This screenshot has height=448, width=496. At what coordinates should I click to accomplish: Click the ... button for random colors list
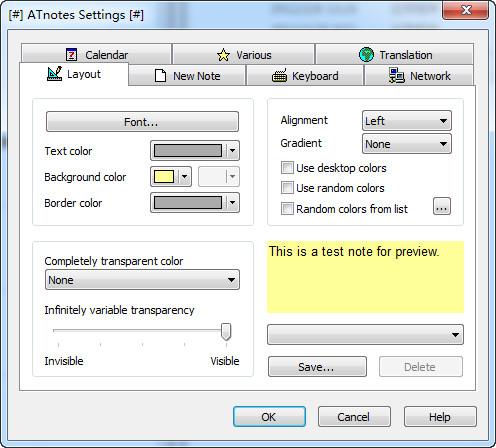pyautogui.click(x=442, y=206)
